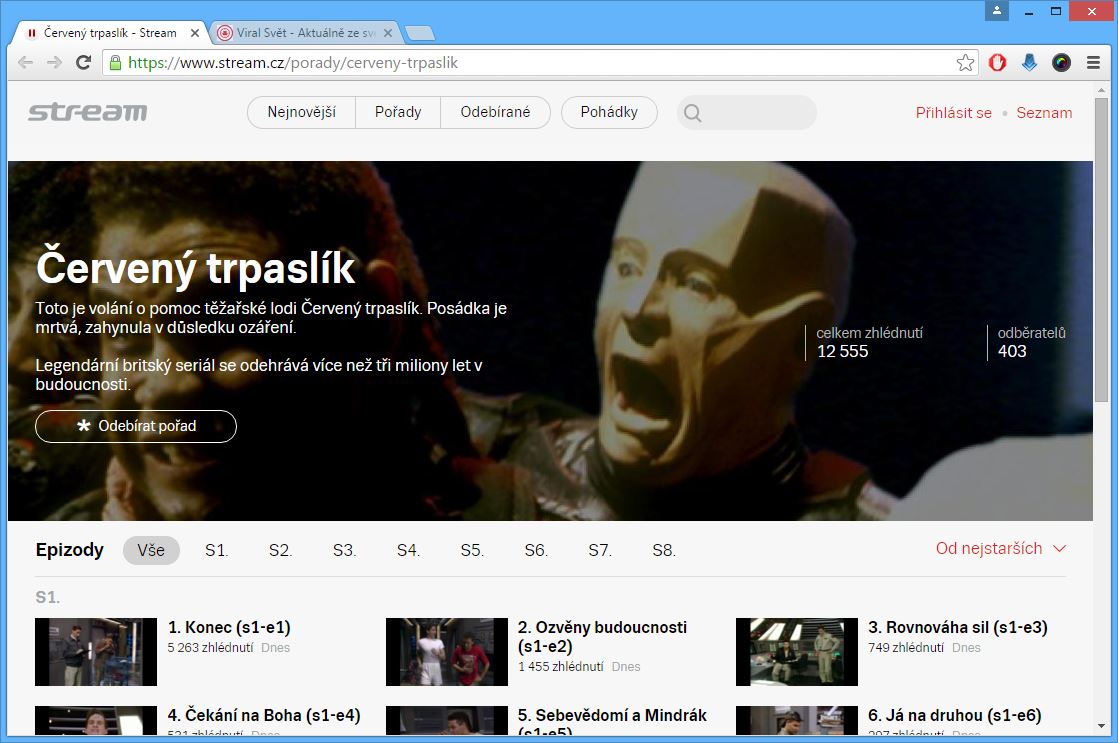This screenshot has height=743, width=1118.
Task: Click the Přihlásit se link
Action: (x=953, y=113)
